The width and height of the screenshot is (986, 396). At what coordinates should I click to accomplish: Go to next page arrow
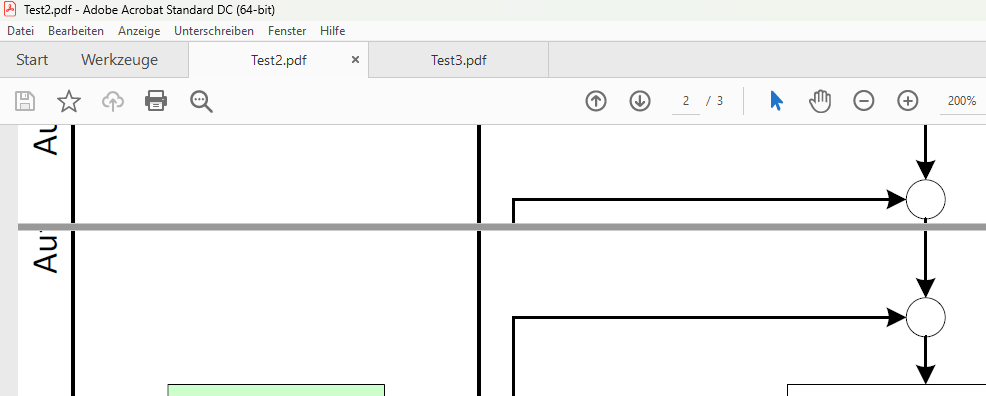[x=640, y=101]
